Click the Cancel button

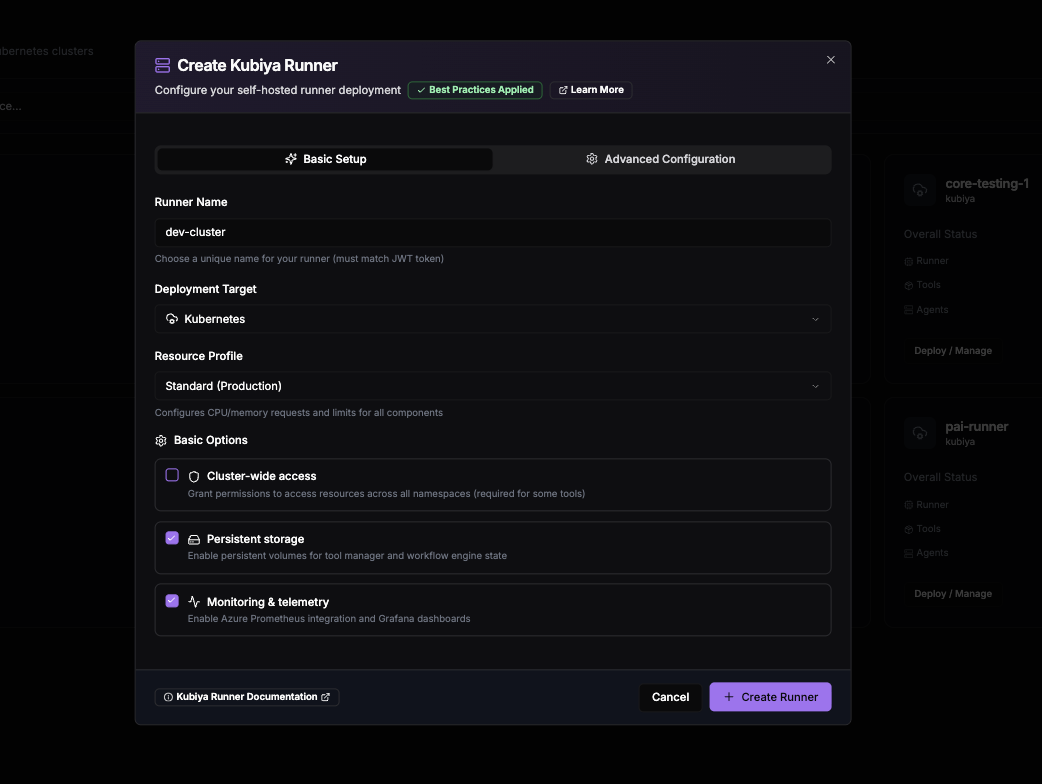[671, 697]
